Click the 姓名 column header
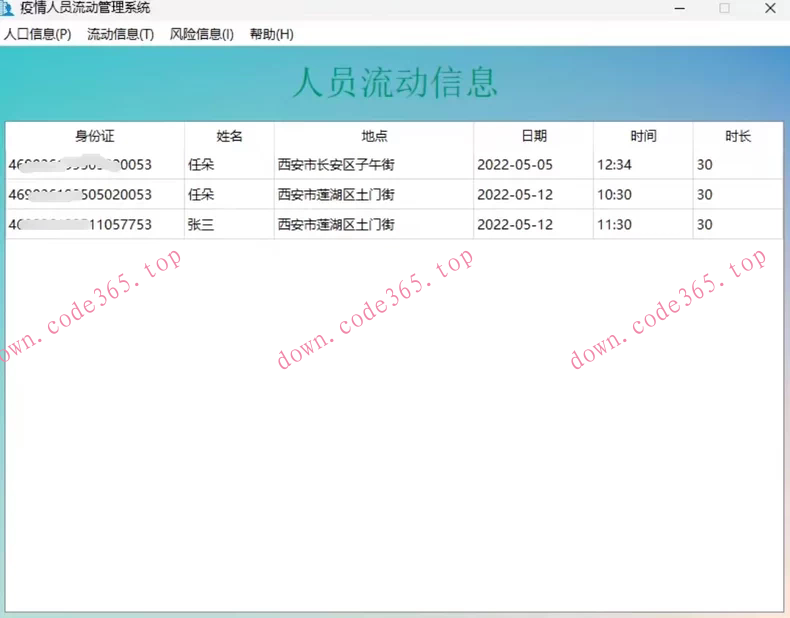Screen dimensions: 790x618 click(x=229, y=136)
